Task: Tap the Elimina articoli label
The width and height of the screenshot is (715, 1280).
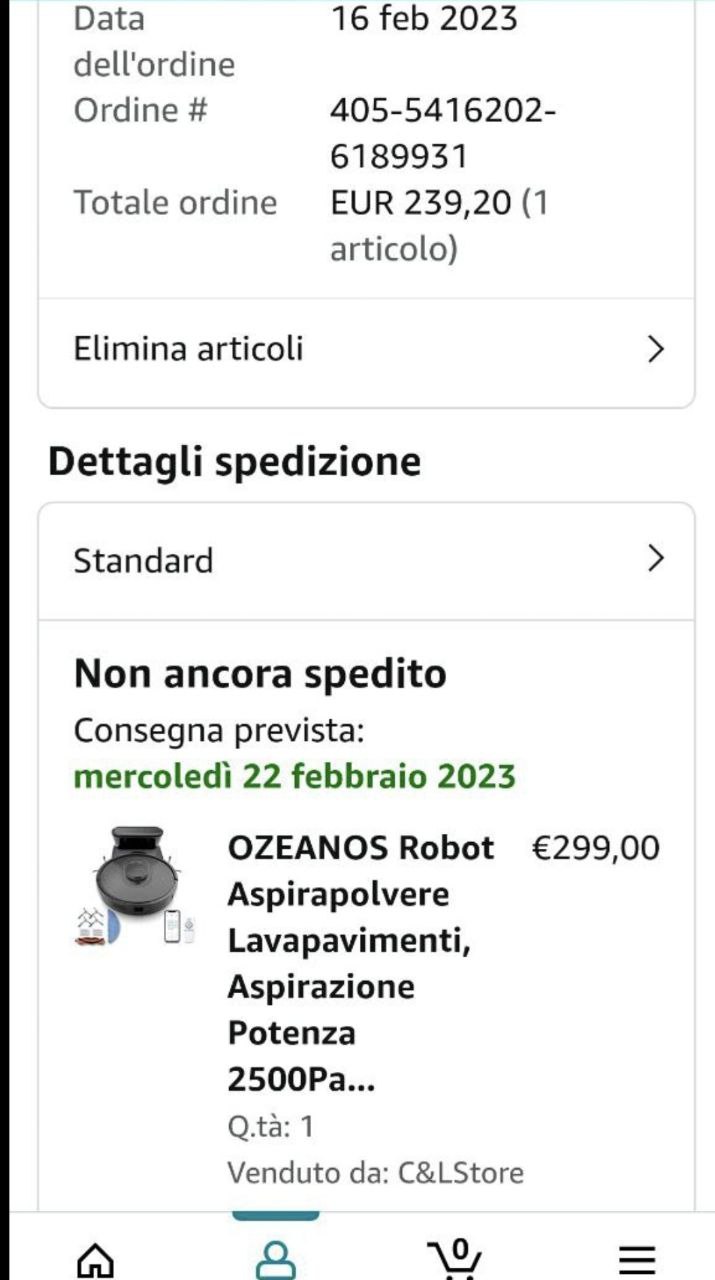Action: point(188,349)
